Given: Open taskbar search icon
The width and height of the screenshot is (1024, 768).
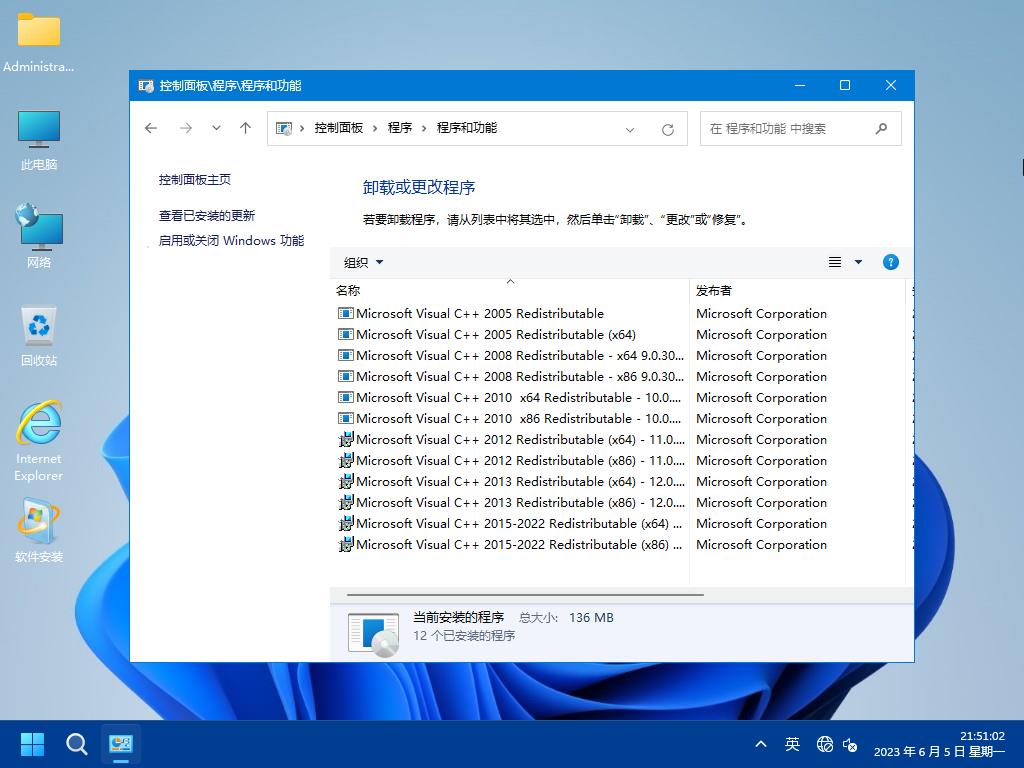Looking at the screenshot, I should point(77,744).
